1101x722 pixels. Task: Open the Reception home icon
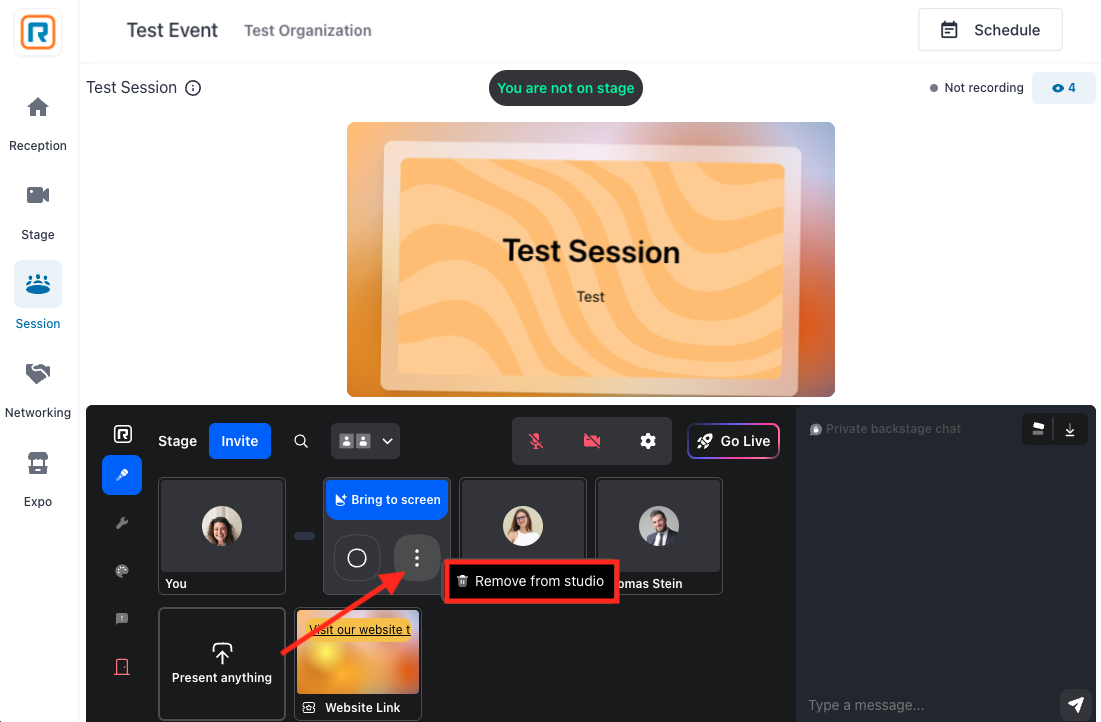38,107
